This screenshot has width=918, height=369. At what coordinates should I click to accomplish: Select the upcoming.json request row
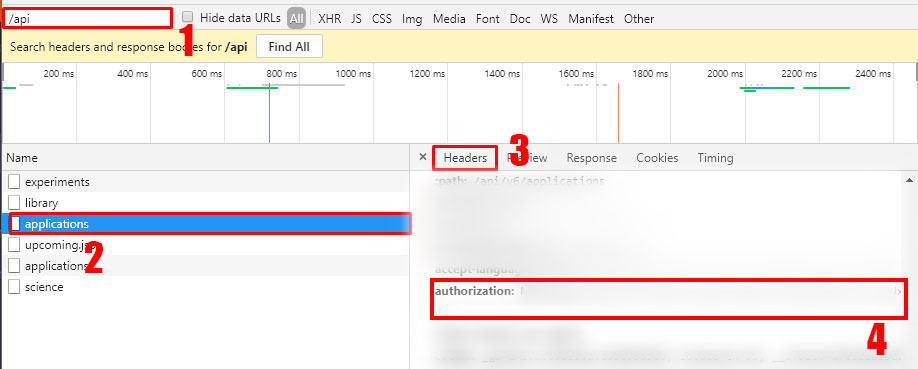(205, 245)
